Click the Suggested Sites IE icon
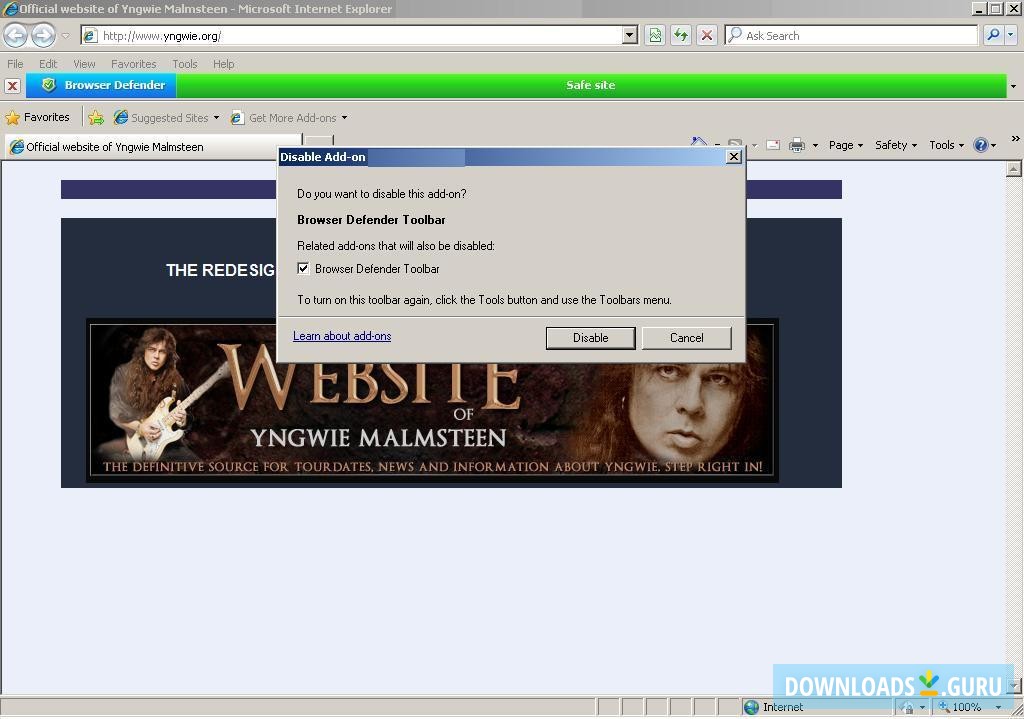The height and width of the screenshot is (719, 1024). tap(121, 118)
